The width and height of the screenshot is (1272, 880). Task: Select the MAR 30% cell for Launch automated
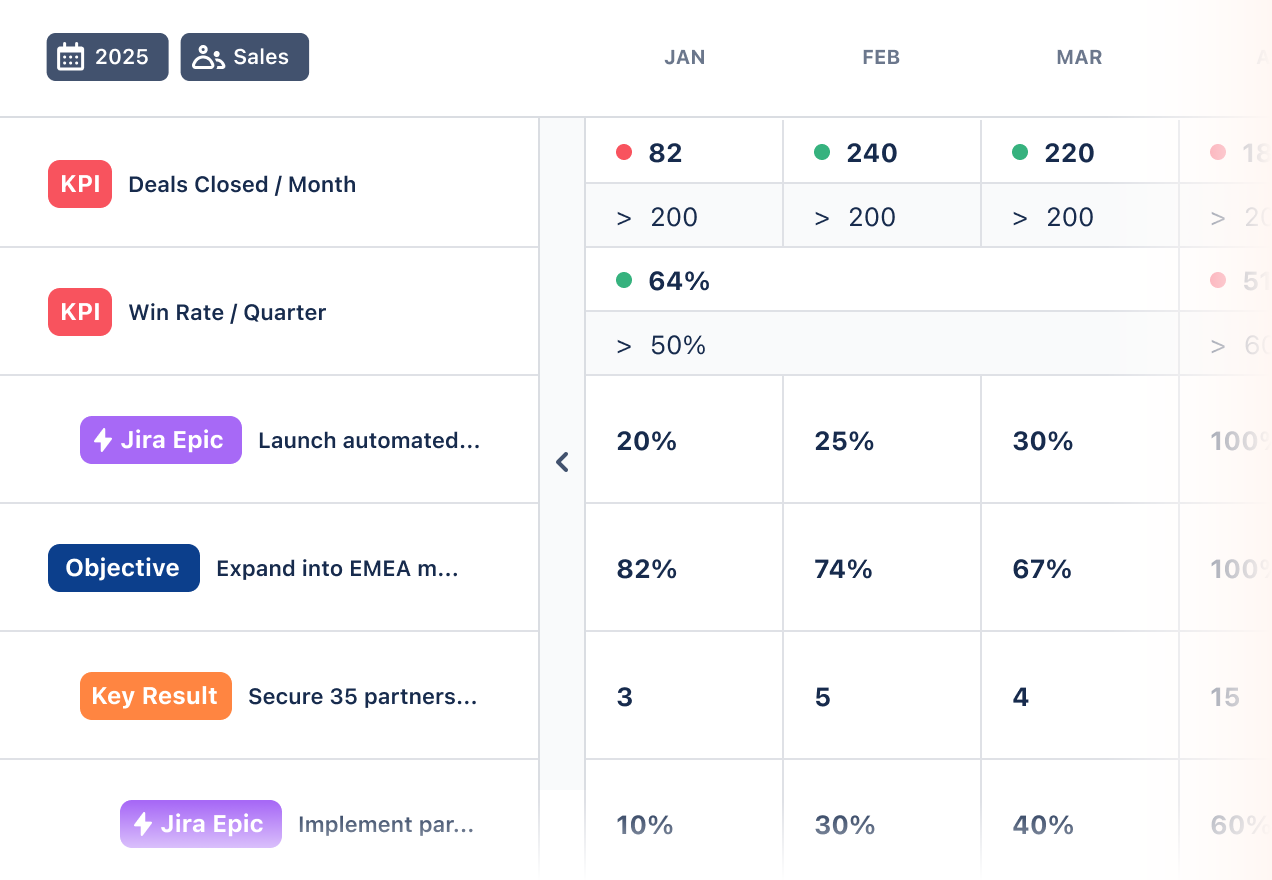click(1080, 440)
